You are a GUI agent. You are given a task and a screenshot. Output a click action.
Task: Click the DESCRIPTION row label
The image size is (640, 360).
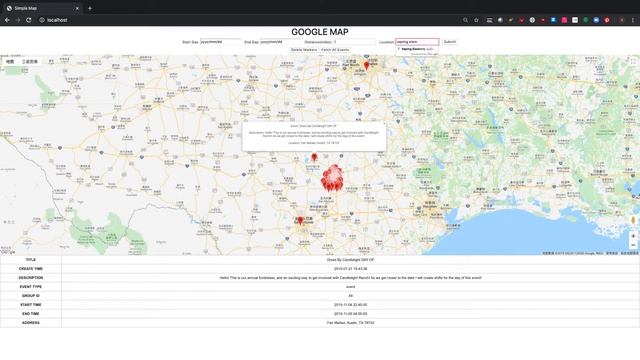click(x=31, y=278)
